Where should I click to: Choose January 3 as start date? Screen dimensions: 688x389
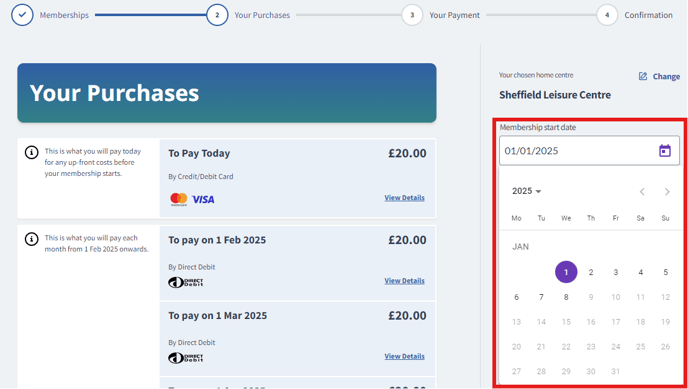616,272
